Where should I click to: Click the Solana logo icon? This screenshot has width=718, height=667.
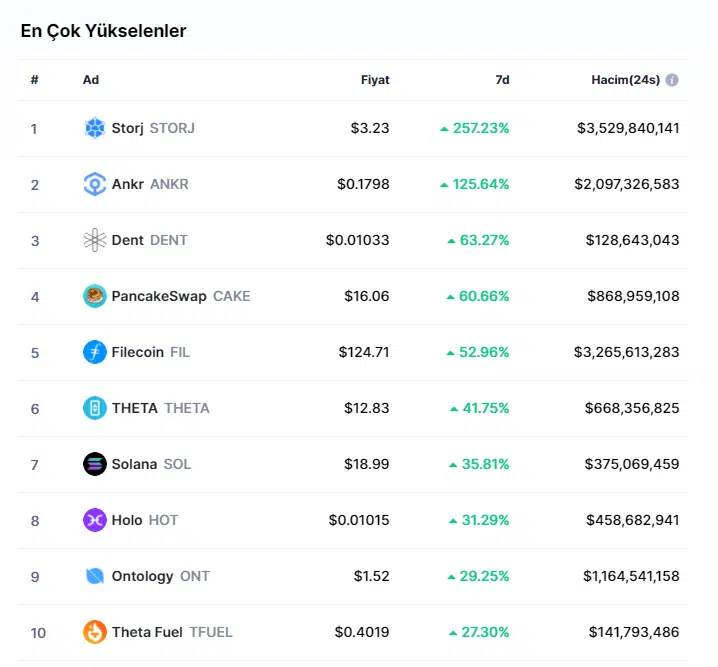pos(95,464)
